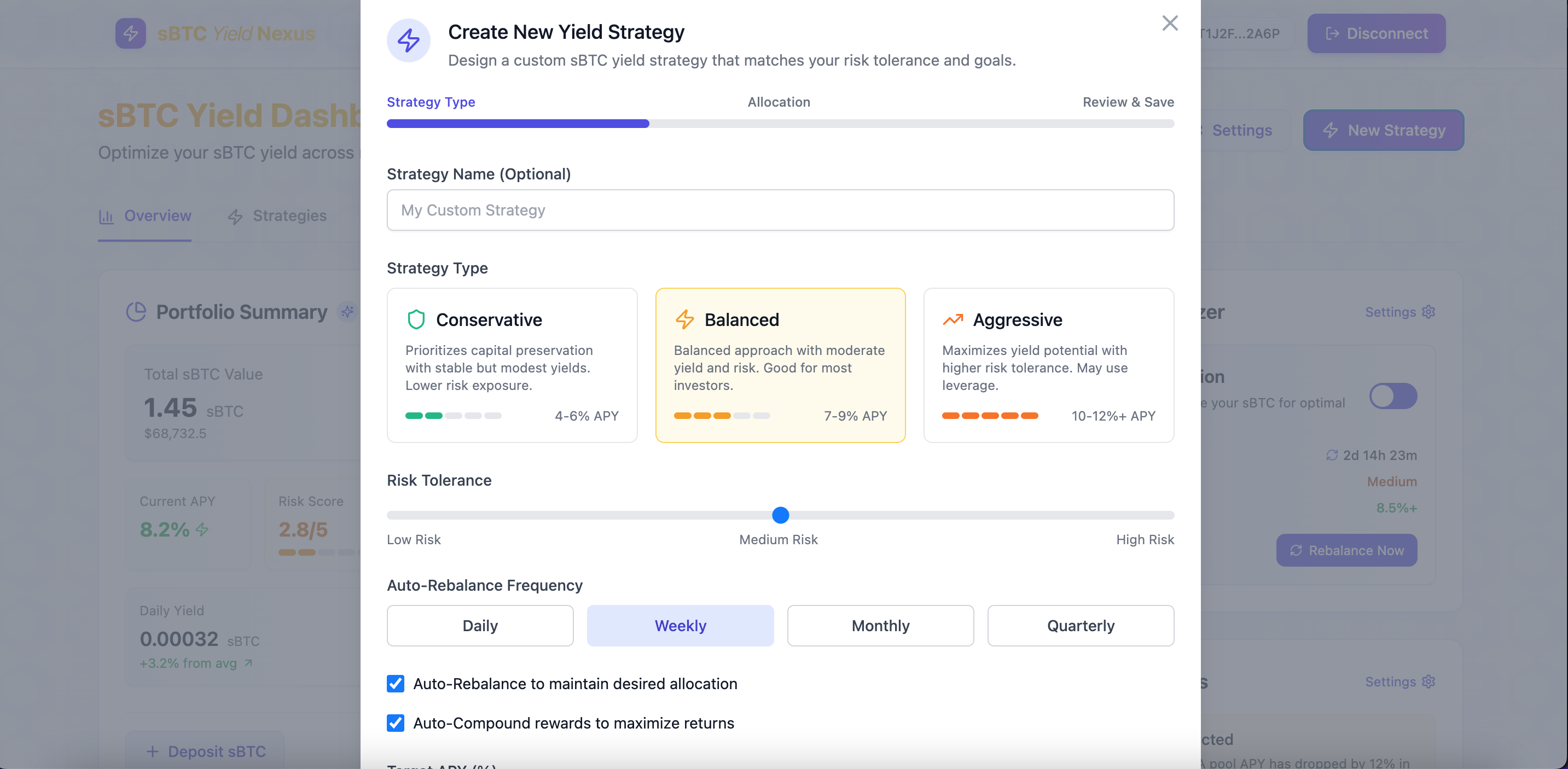The height and width of the screenshot is (769, 1568).
Task: Click the Settings gear icon in optimizer panel
Action: pos(1428,312)
